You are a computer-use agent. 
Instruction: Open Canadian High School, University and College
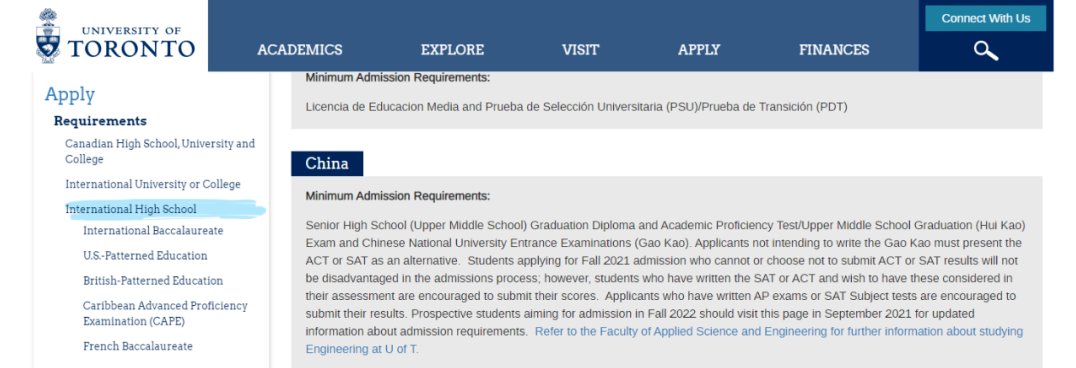[x=160, y=151]
